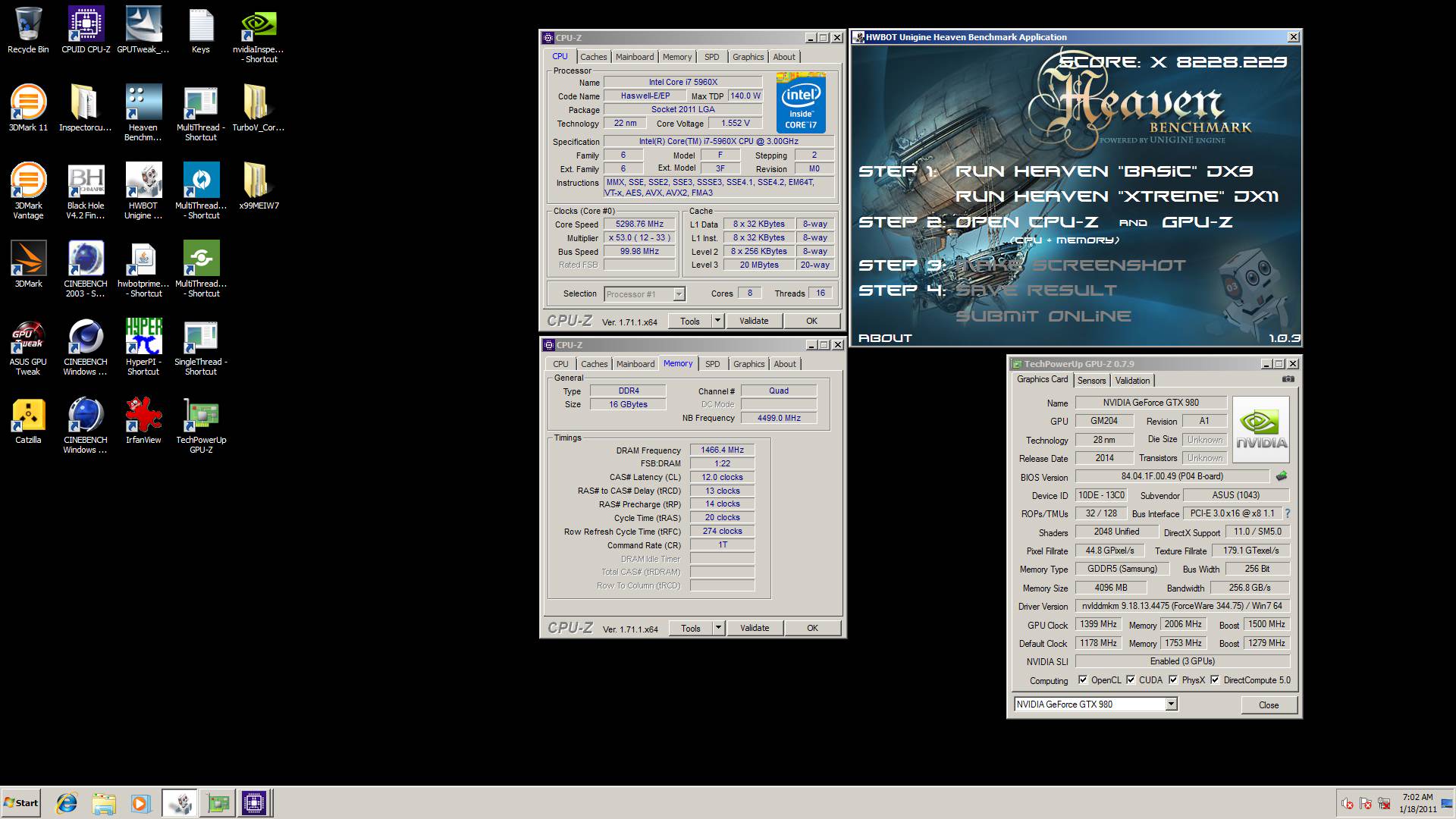Click SAVE RESULT in Heaven app
The height and width of the screenshot is (819, 1456).
1036,290
